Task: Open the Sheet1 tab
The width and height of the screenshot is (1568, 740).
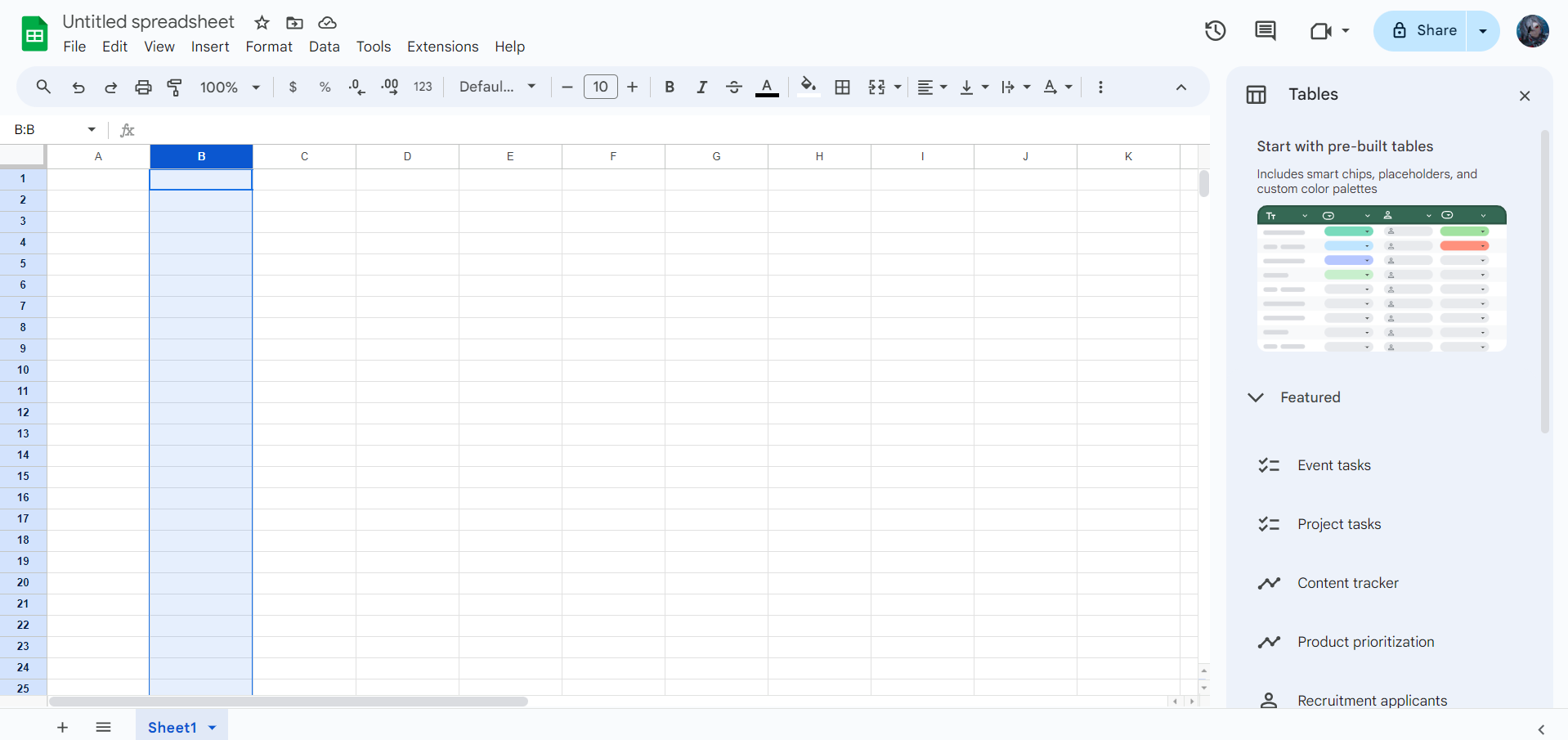Action: coord(172,727)
